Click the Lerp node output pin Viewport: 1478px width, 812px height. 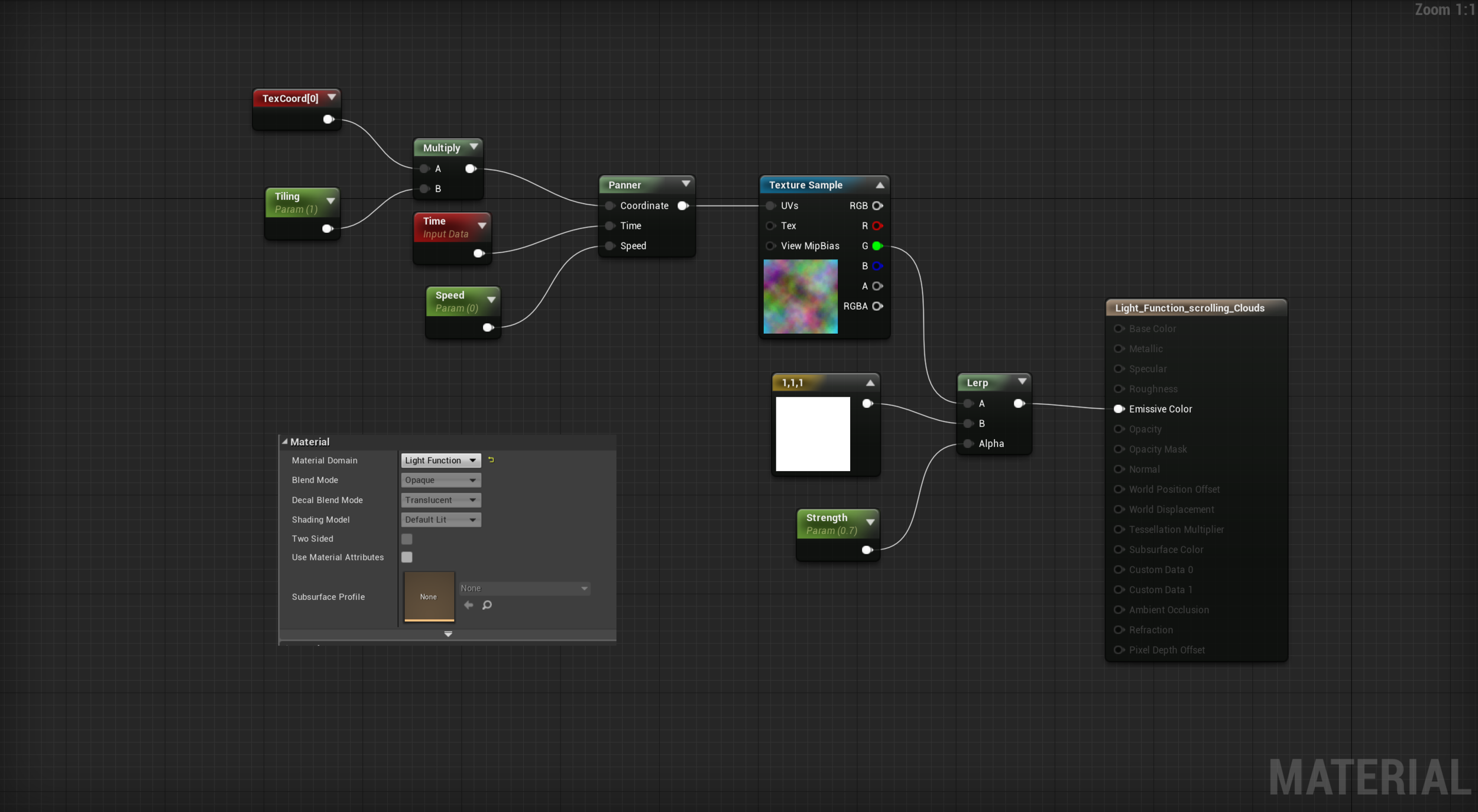pyautogui.click(x=1019, y=404)
